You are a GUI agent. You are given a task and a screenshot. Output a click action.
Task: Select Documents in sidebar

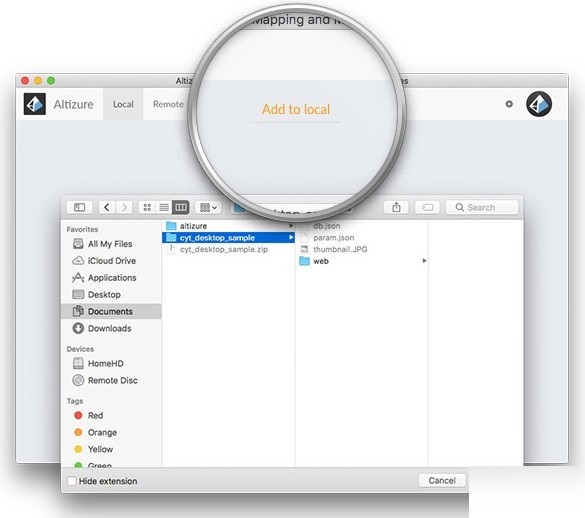click(x=111, y=311)
